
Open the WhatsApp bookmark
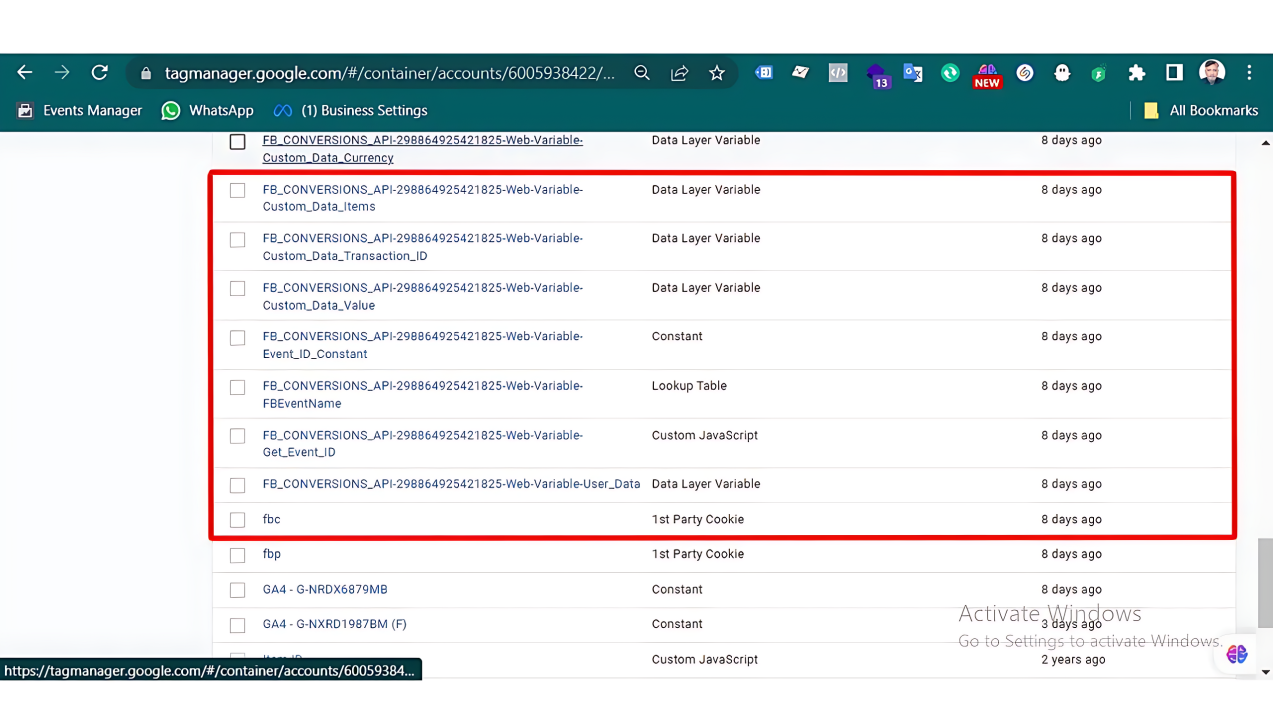208,110
